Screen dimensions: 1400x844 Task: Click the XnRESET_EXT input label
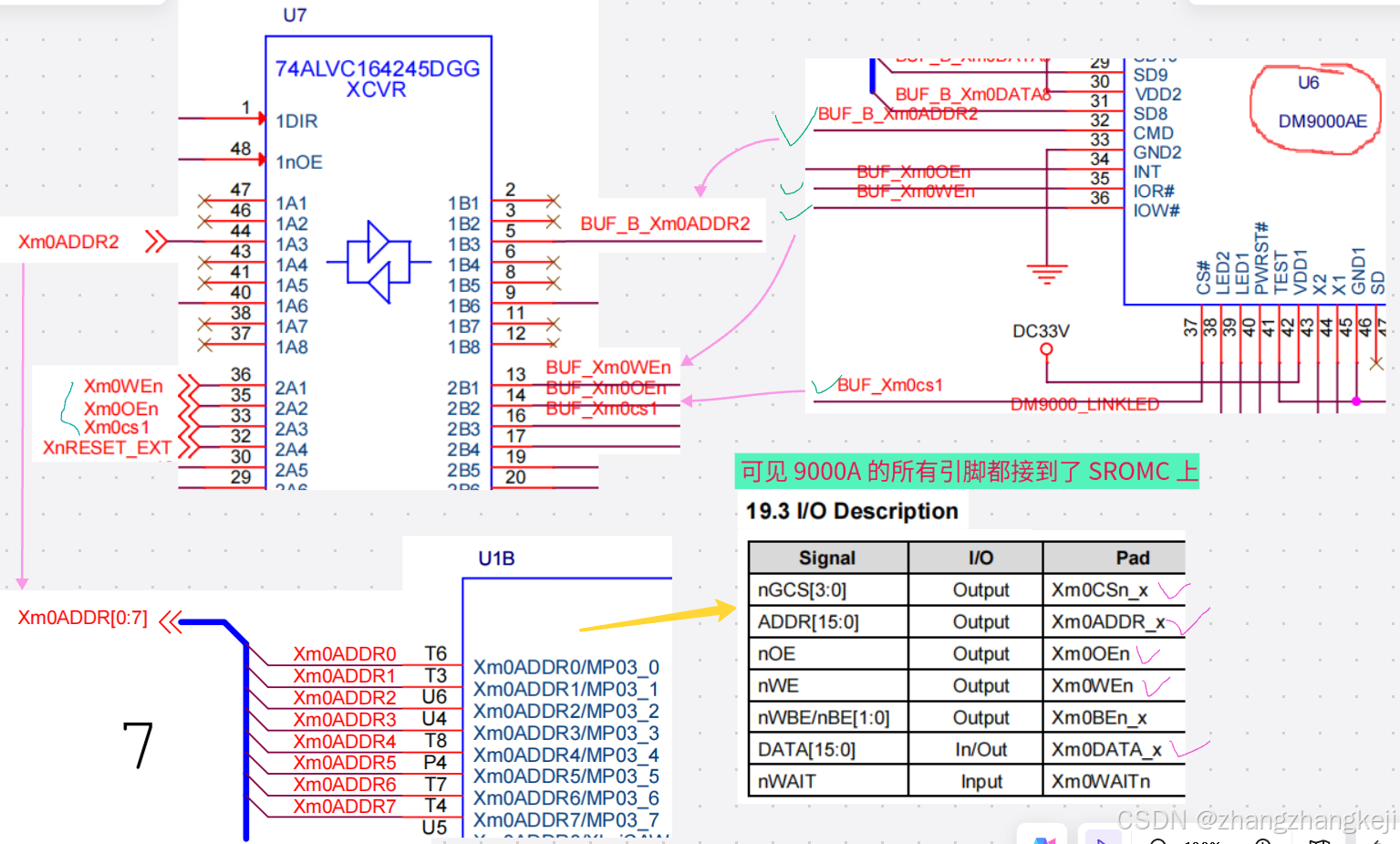pyautogui.click(x=107, y=448)
